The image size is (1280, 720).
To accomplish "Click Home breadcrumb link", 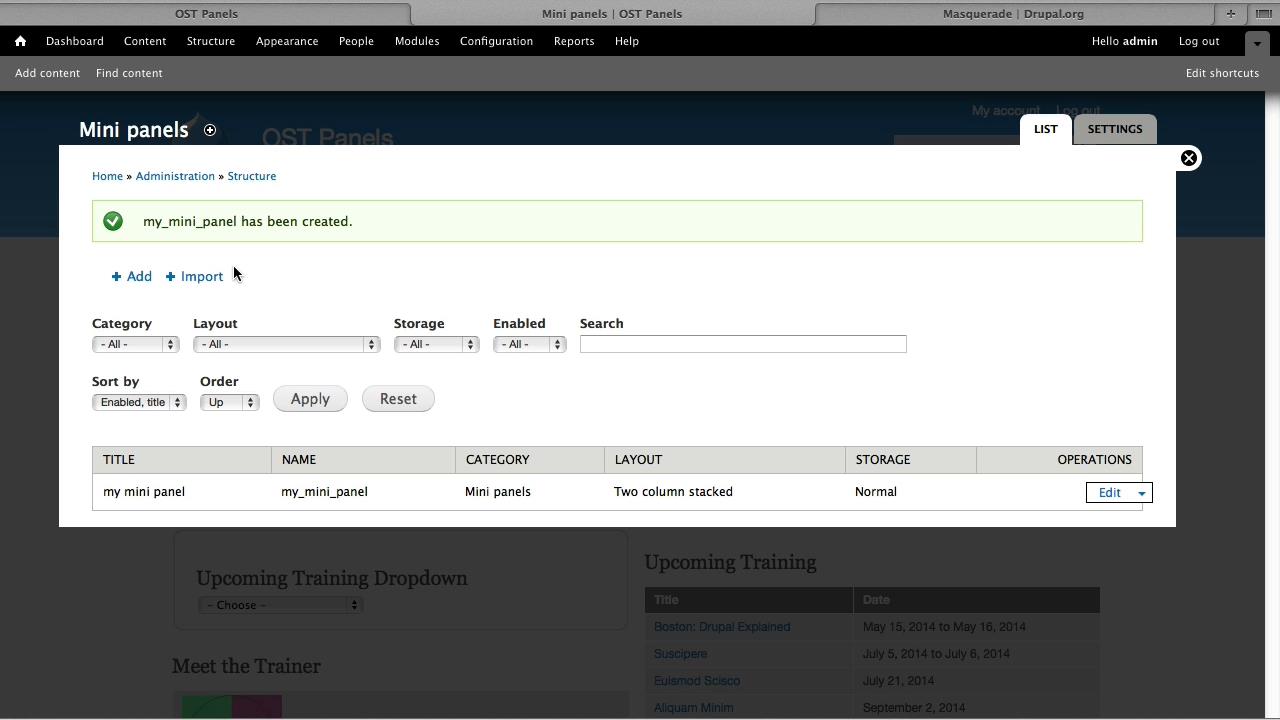I will tap(107, 176).
